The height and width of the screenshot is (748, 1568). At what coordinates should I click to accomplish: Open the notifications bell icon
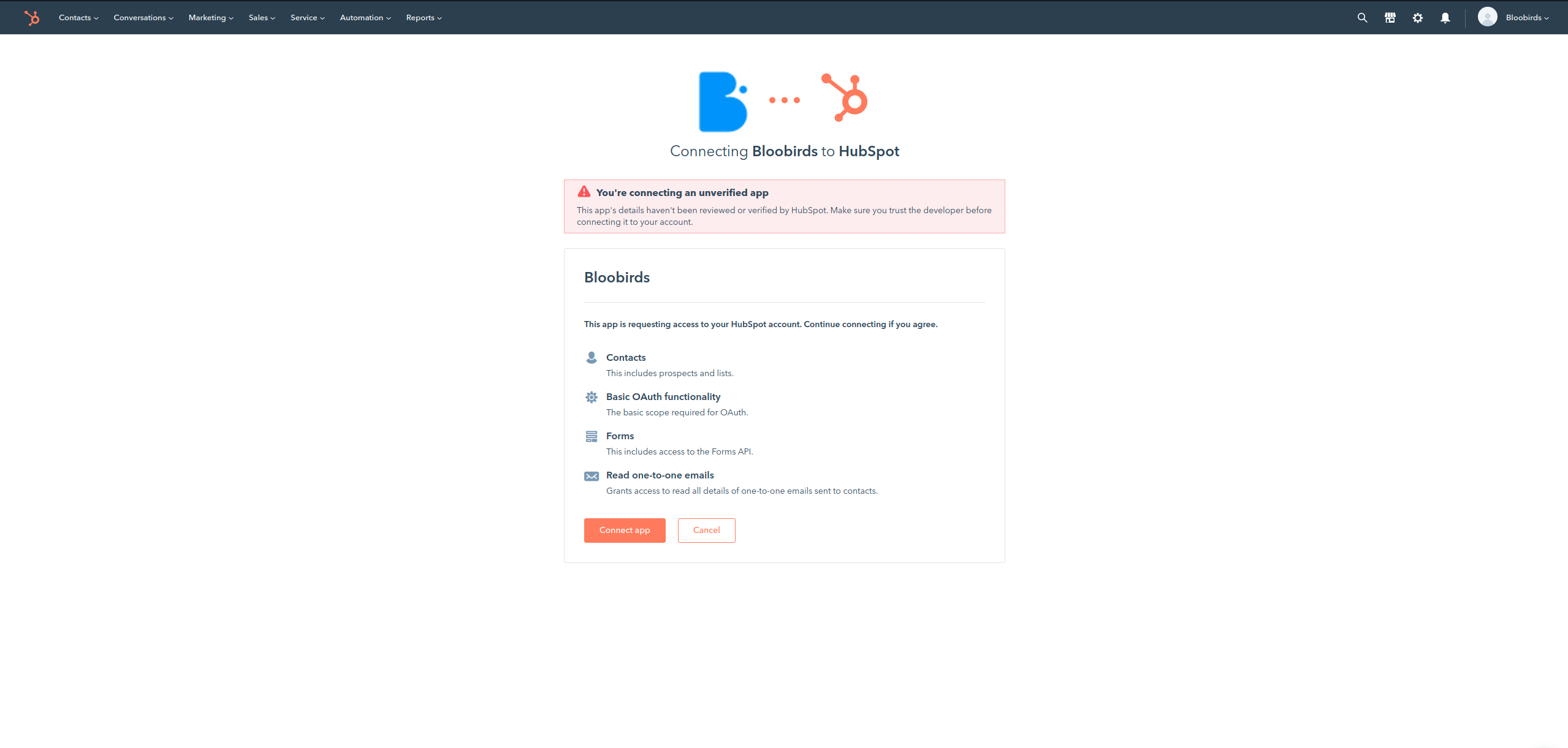1445,18
